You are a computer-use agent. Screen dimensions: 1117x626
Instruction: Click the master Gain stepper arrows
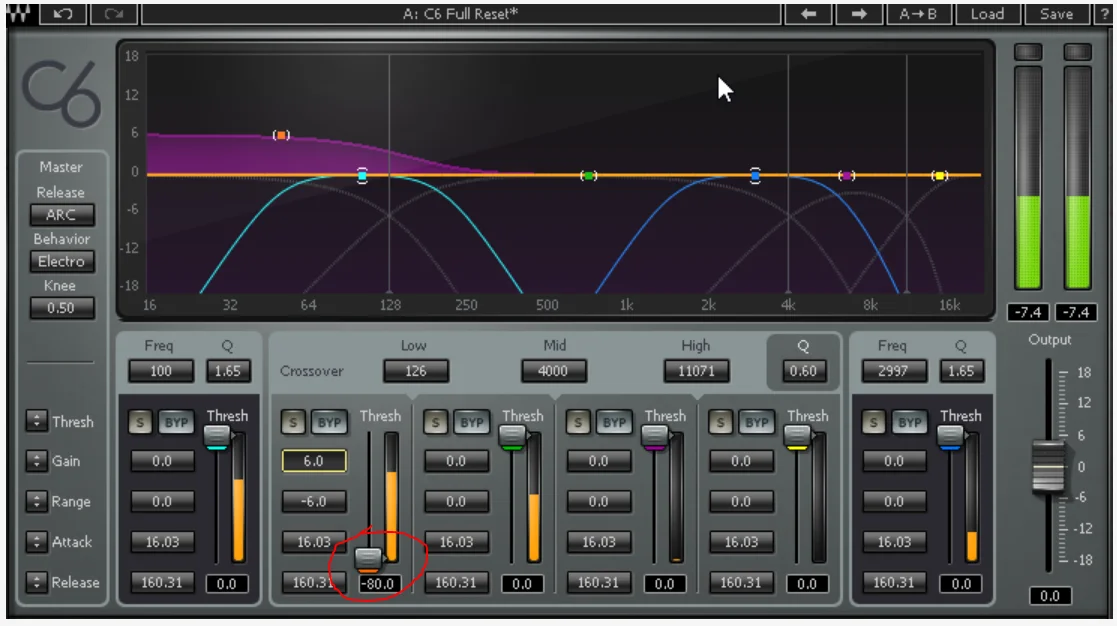coord(36,461)
